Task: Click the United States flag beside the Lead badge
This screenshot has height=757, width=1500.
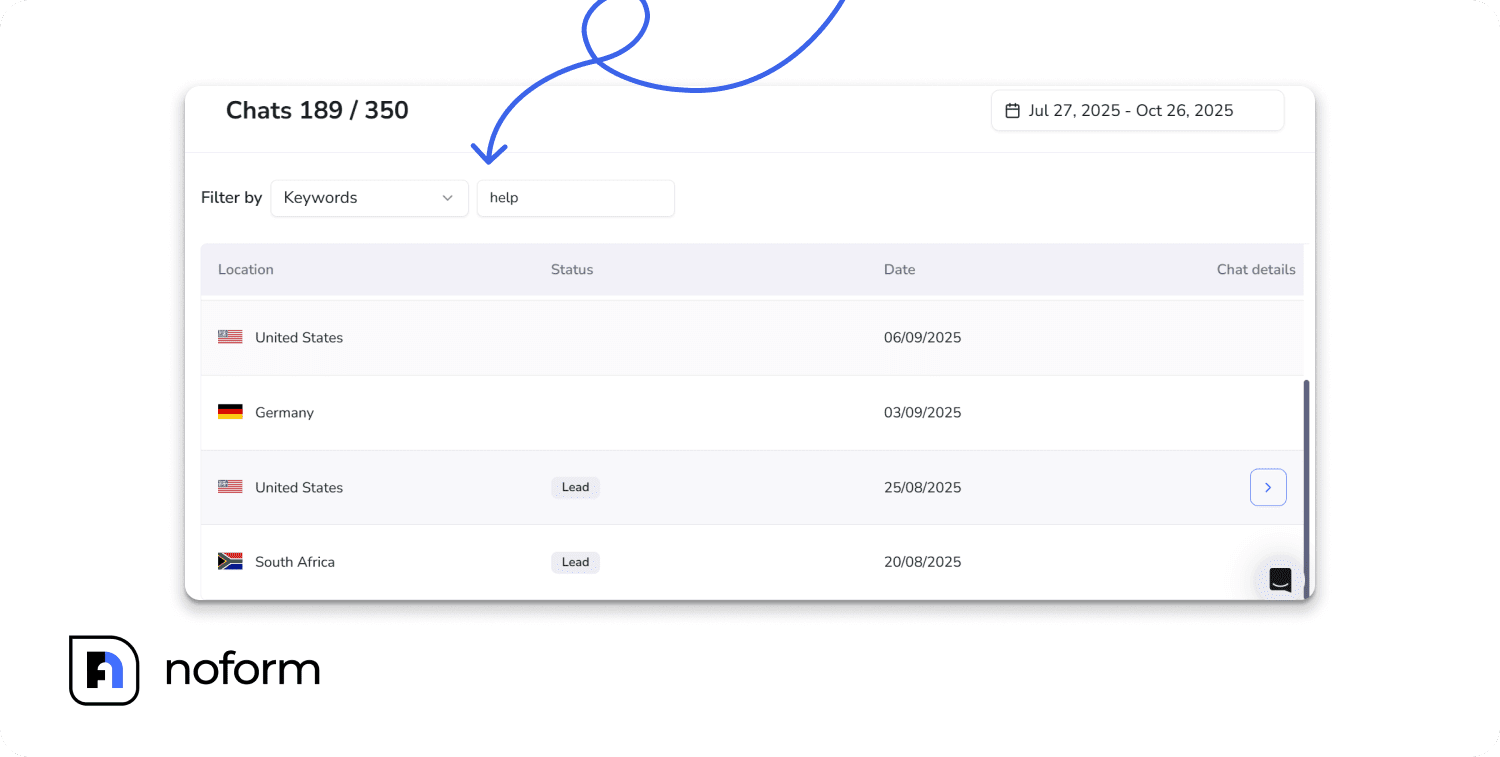Action: 230,486
